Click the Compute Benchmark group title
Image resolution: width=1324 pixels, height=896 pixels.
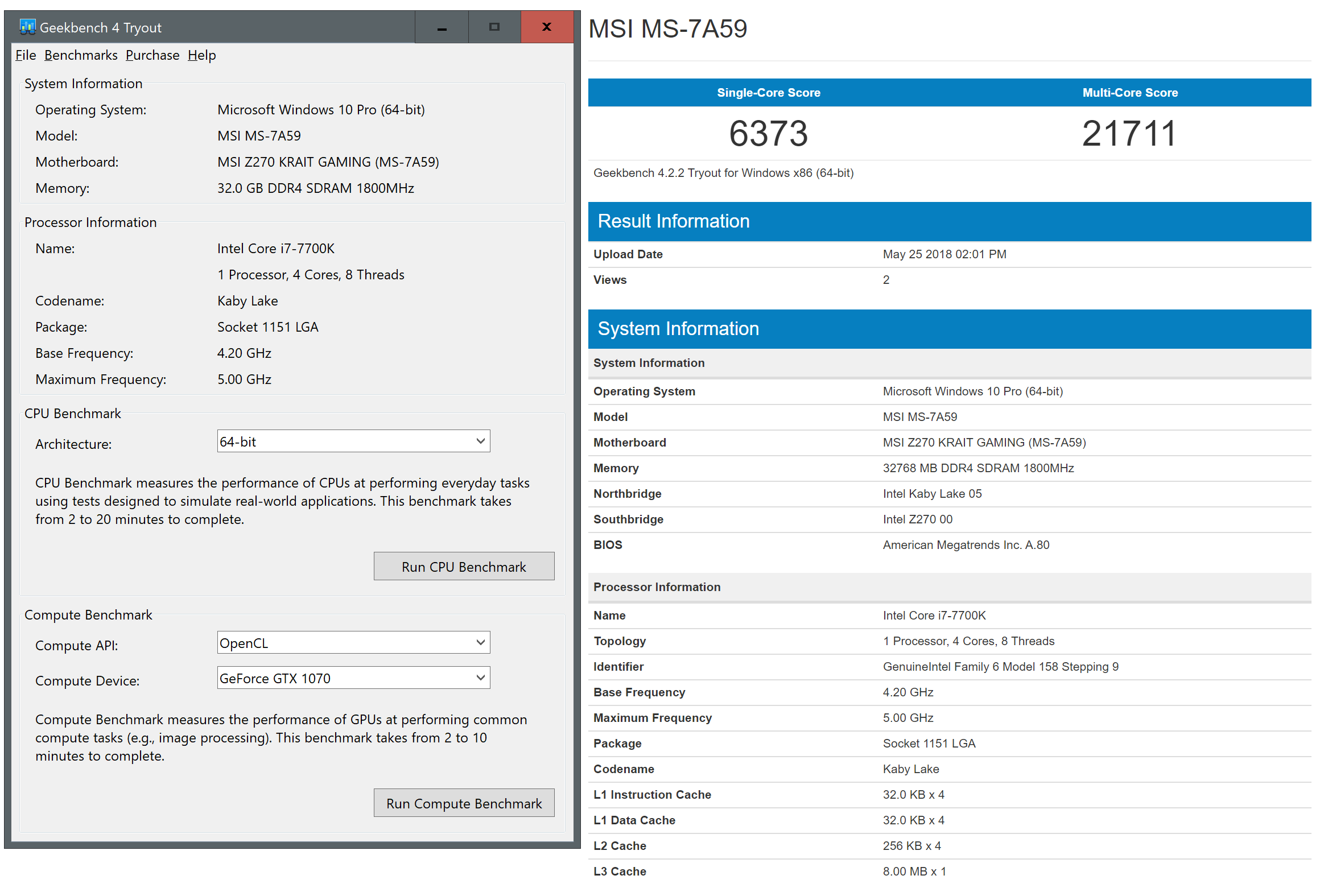88,616
